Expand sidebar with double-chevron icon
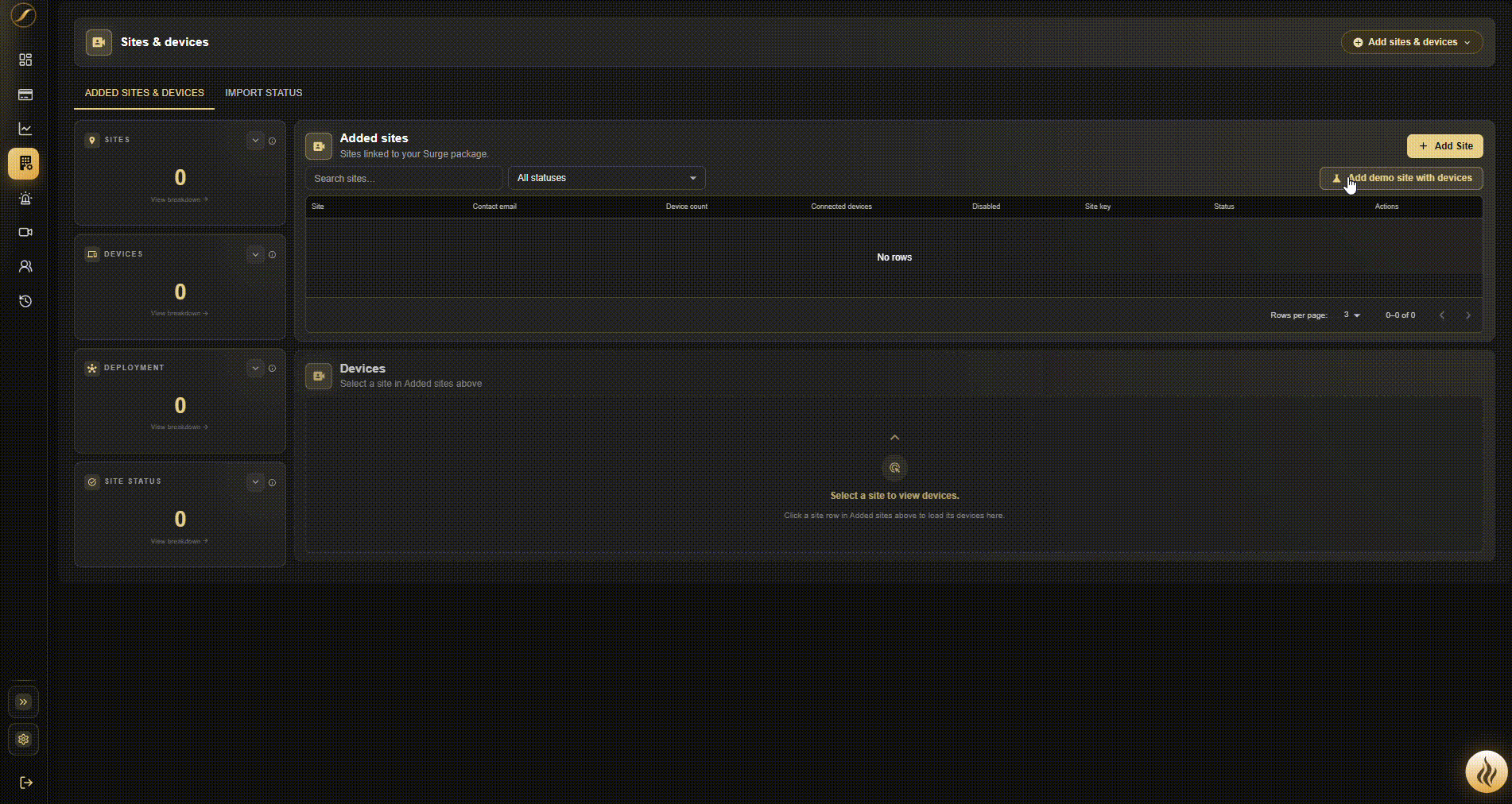Image resolution: width=1512 pixels, height=804 pixels. (x=23, y=702)
